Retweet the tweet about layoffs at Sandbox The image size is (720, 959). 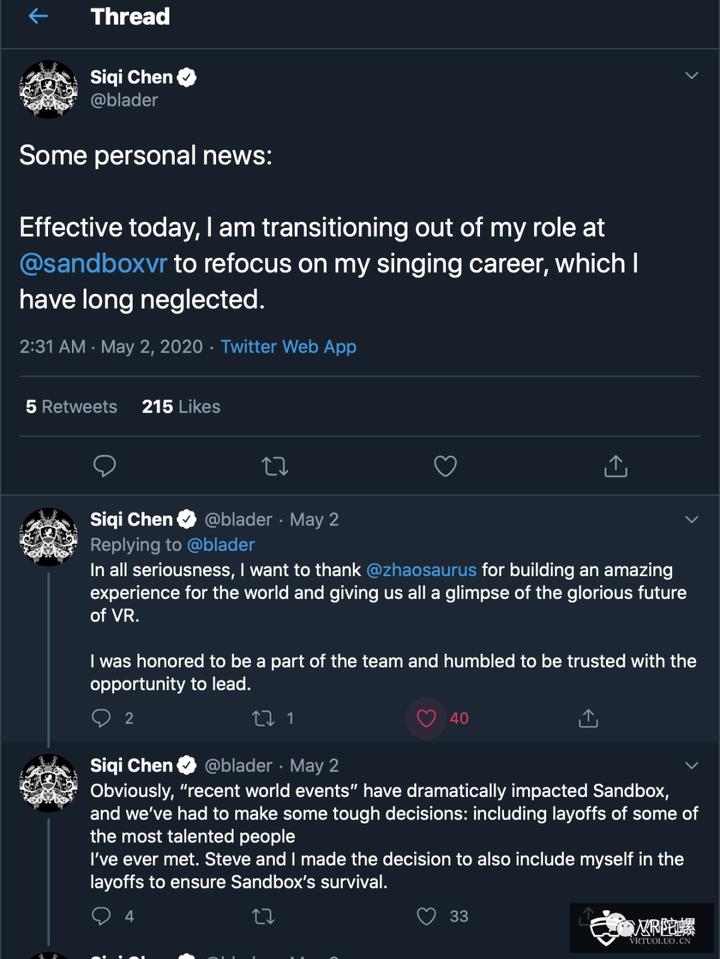pos(264,916)
